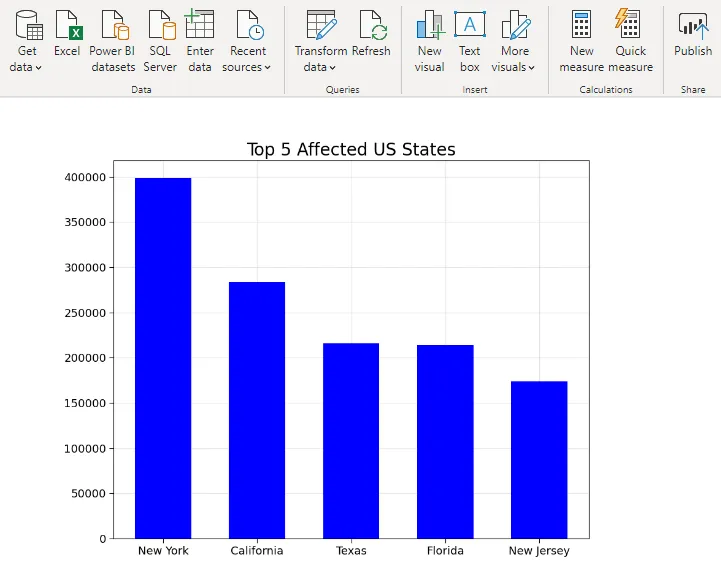This screenshot has height=568, width=721.
Task: Click the Enter data table icon
Action: click(x=200, y=24)
